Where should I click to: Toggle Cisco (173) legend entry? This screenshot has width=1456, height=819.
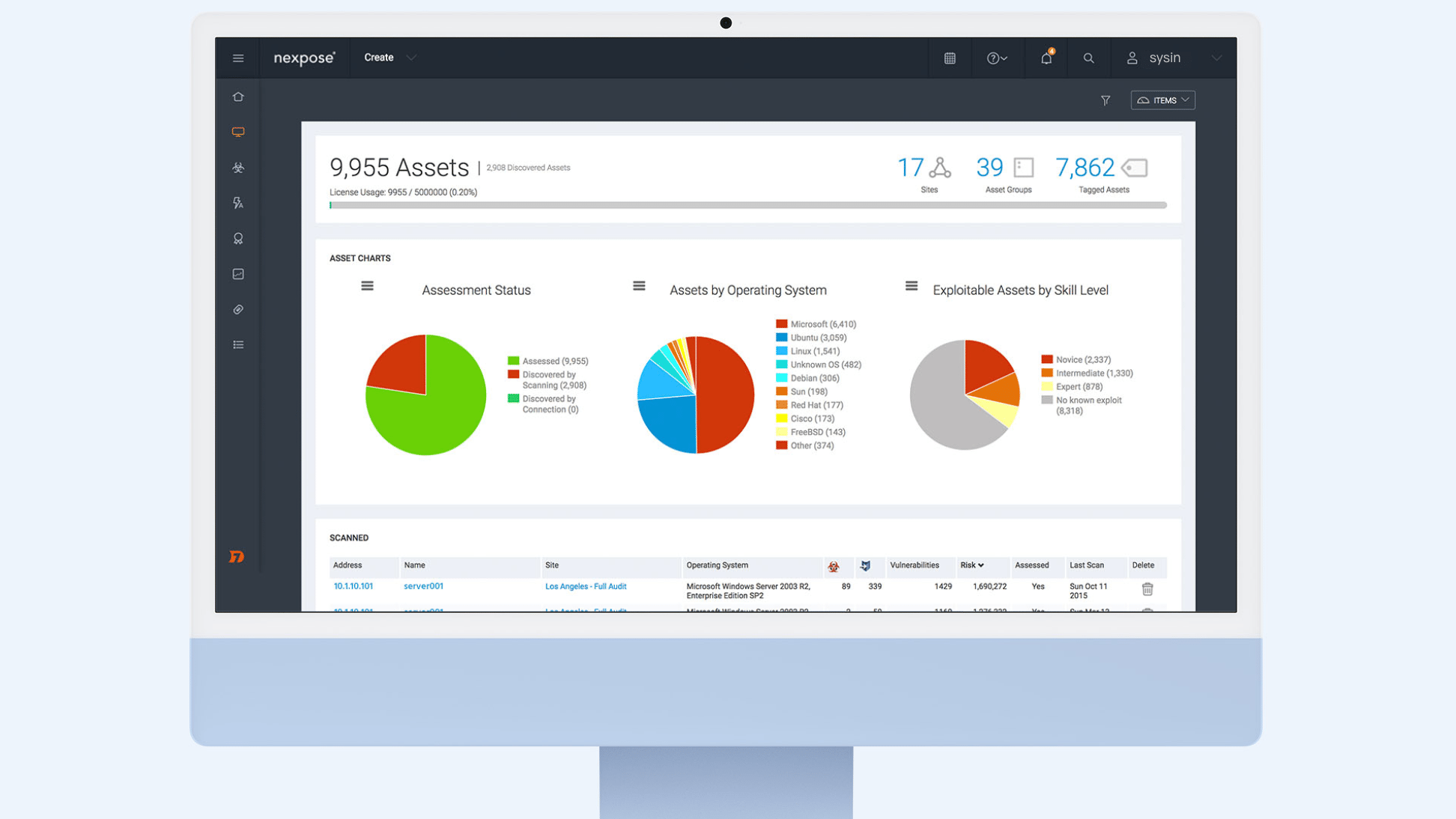pyautogui.click(x=805, y=418)
